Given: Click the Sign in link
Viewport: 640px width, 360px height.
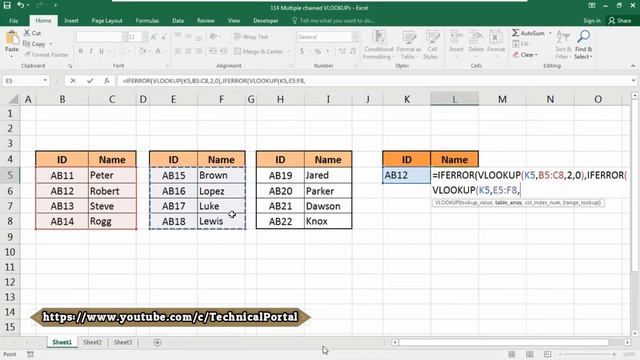Looking at the screenshot, I should point(592,21).
